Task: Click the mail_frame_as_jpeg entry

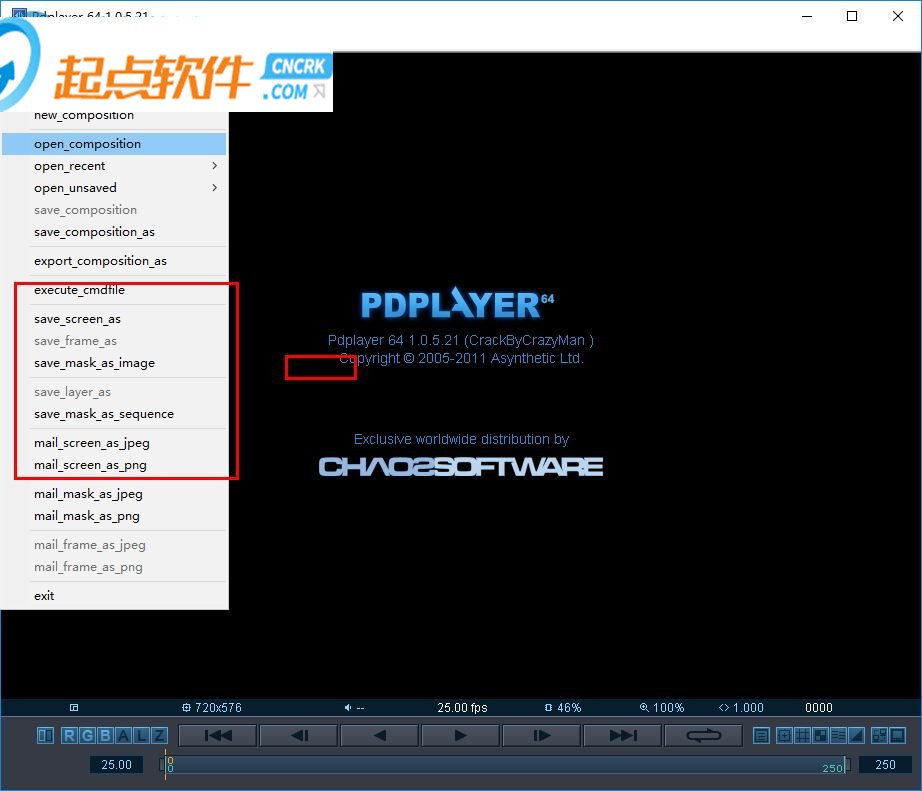Action: (x=114, y=545)
